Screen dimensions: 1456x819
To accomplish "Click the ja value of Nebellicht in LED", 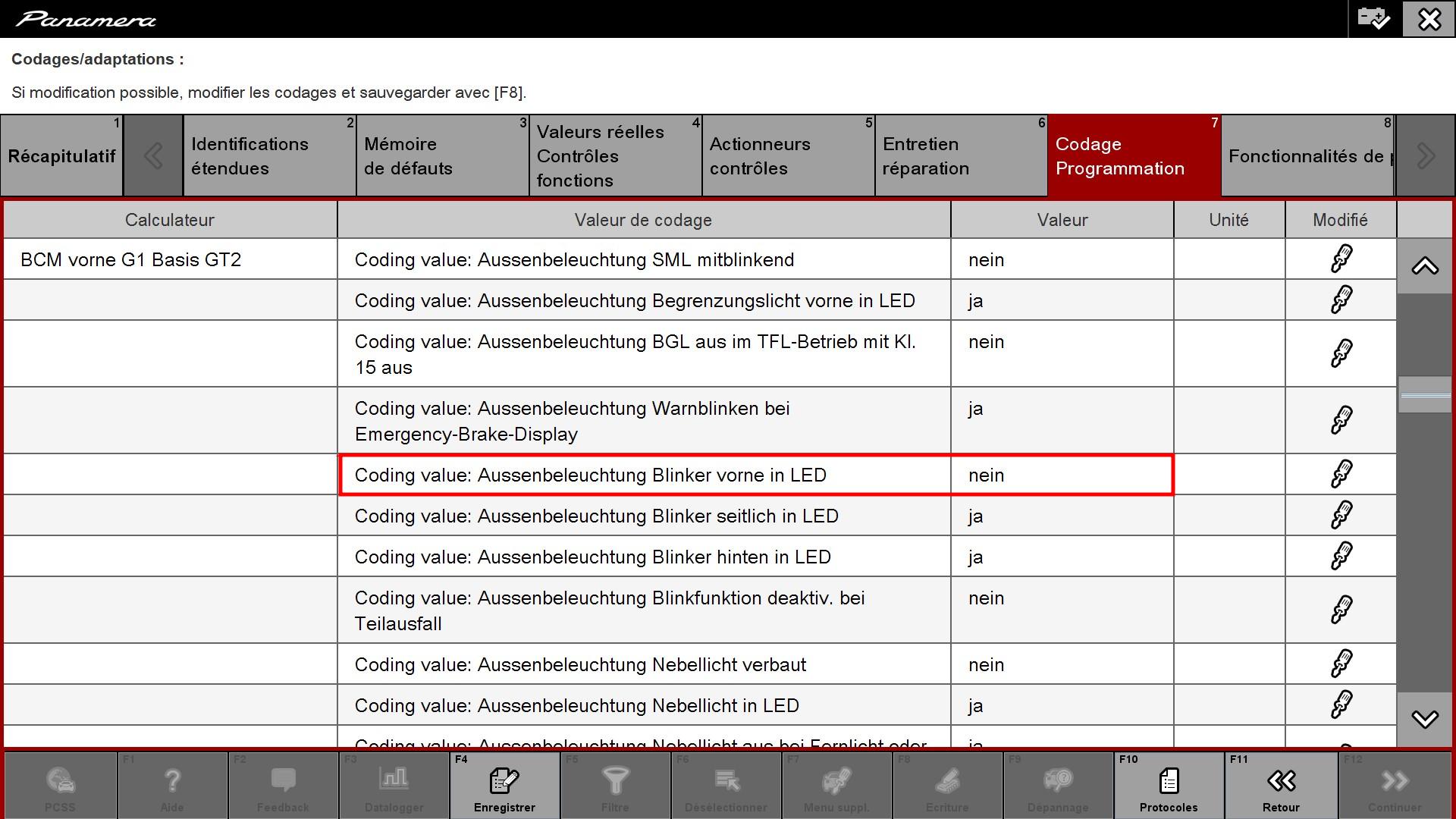I will tap(1062, 705).
